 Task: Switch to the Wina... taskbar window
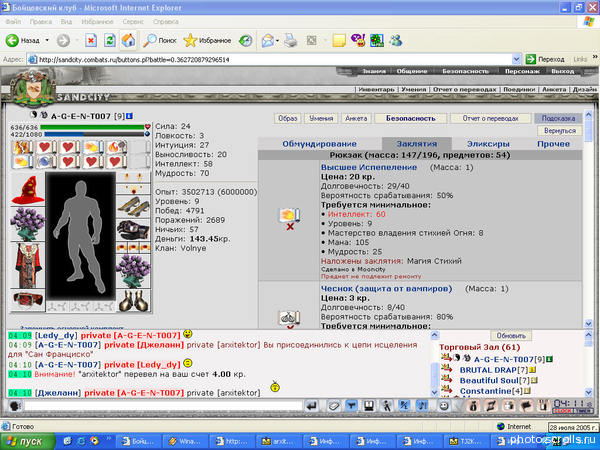click(186, 441)
